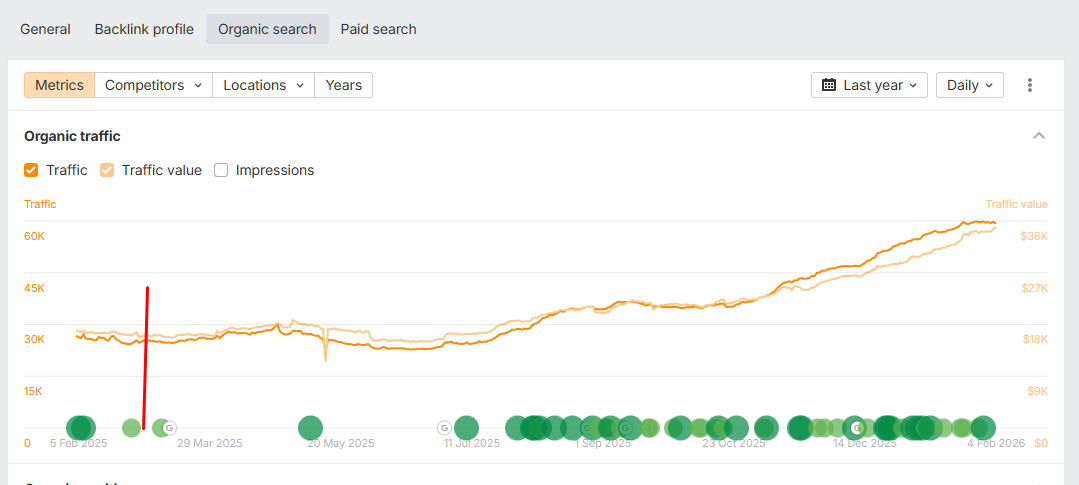Image resolution: width=1079 pixels, height=485 pixels.
Task: Click the Google update marker near 11 Jul 2025
Action: [444, 428]
